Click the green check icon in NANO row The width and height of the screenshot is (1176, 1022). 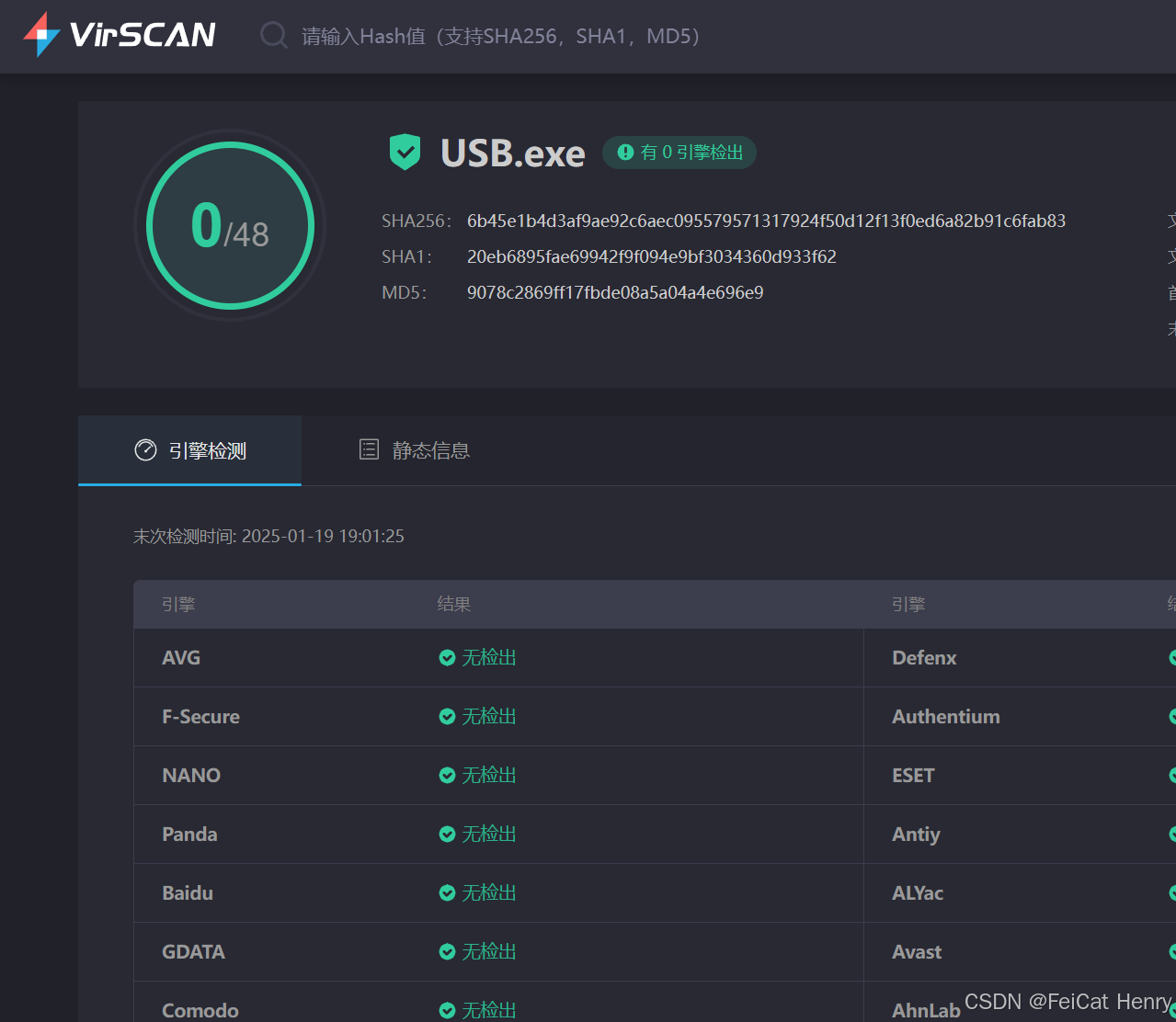click(x=447, y=776)
